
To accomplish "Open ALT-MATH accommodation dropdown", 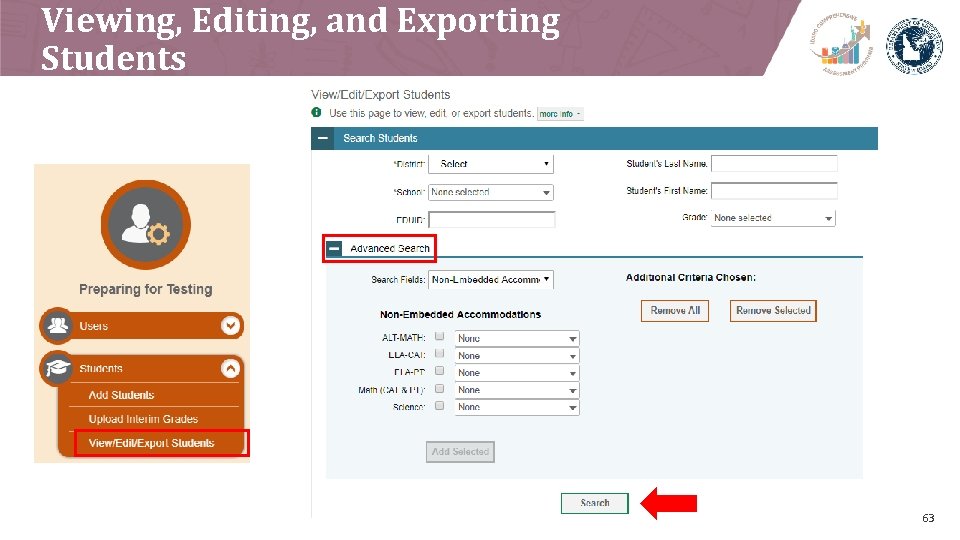I will click(517, 339).
